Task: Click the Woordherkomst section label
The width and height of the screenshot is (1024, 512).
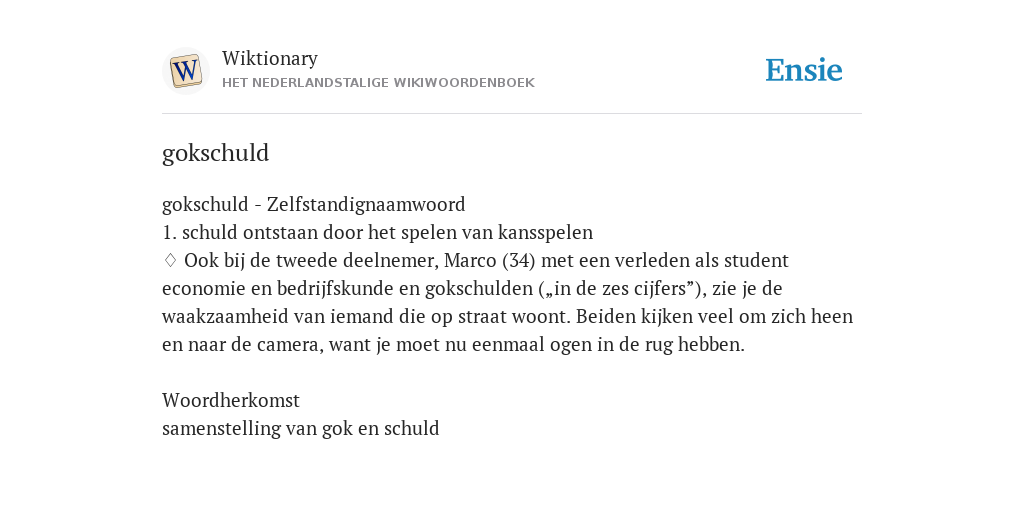Action: 231,400
